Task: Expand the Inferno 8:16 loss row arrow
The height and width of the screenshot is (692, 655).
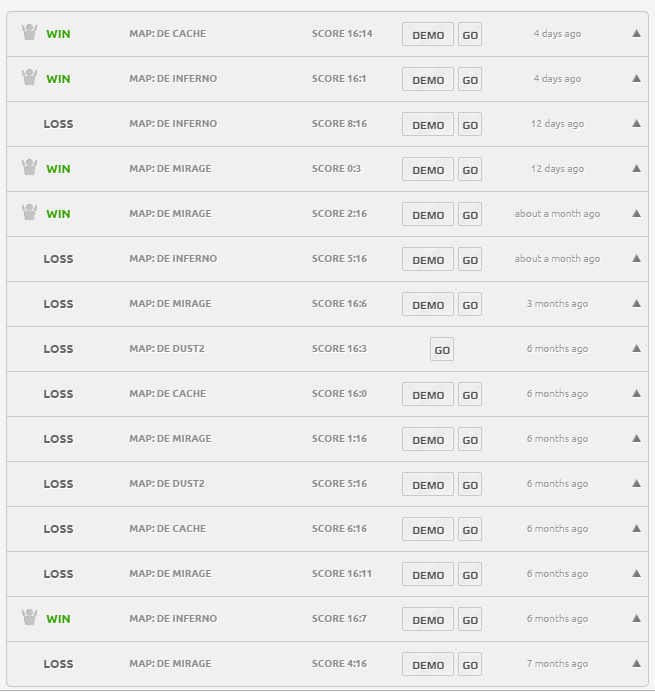Action: [636, 124]
